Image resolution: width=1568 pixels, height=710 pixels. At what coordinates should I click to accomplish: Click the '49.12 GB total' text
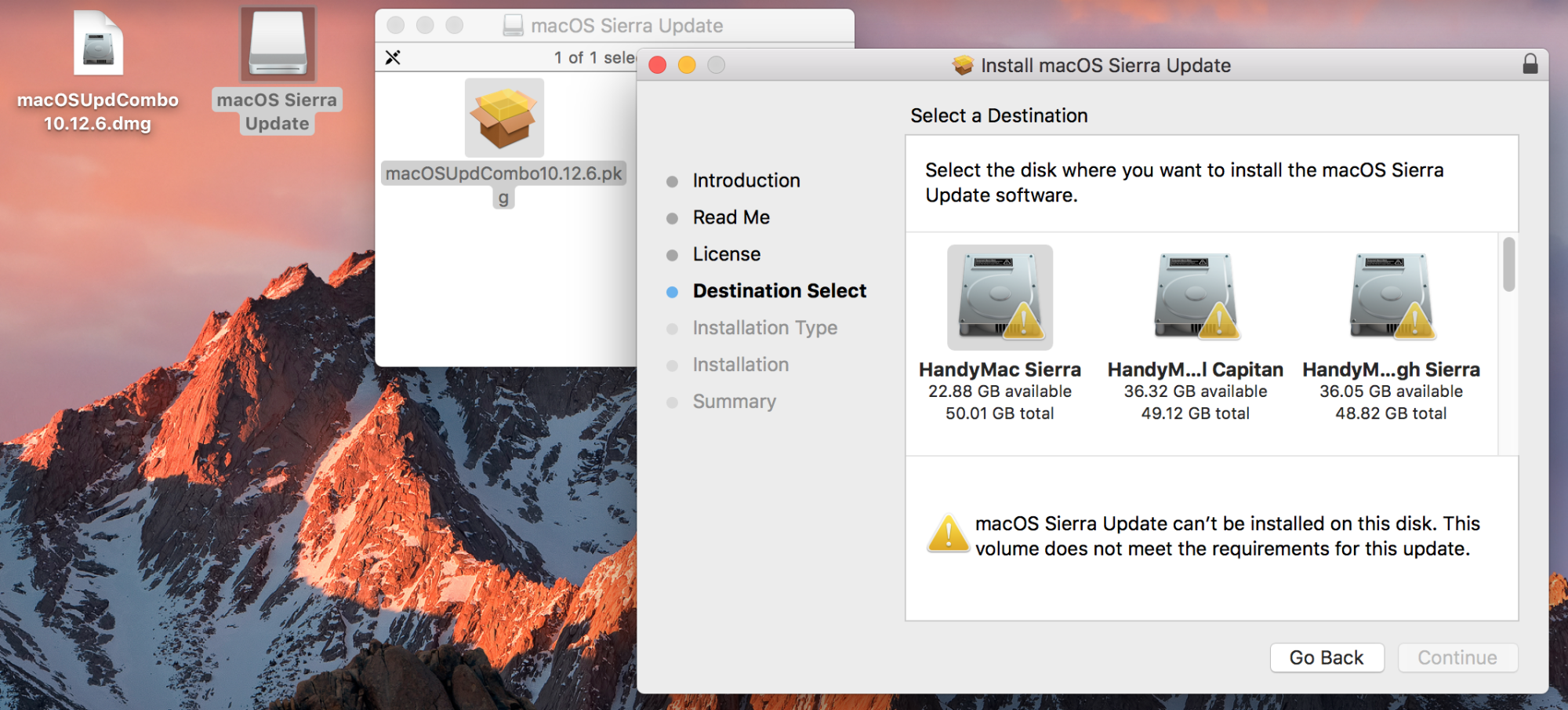pyautogui.click(x=1195, y=413)
